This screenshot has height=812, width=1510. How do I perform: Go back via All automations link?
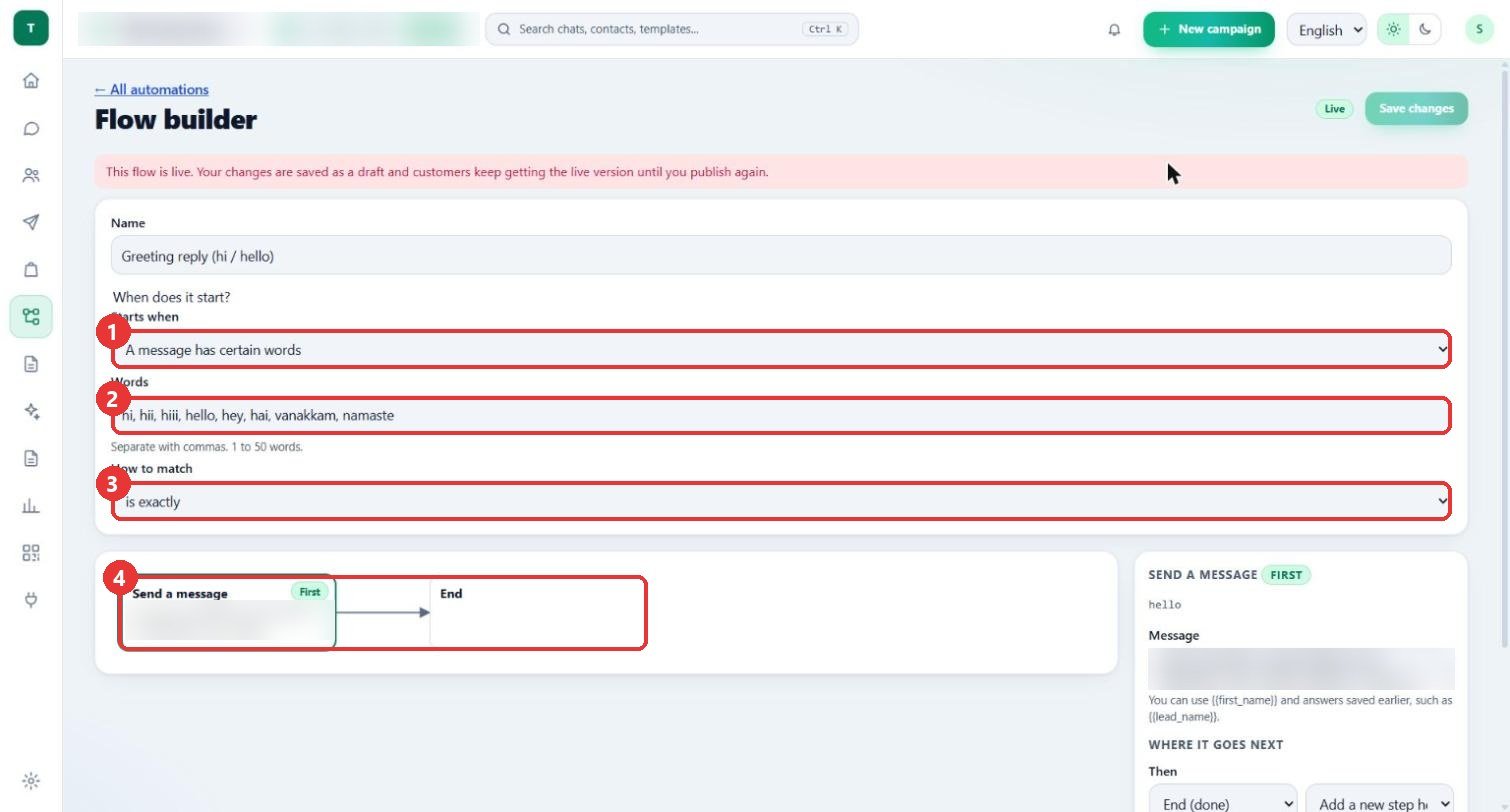152,89
